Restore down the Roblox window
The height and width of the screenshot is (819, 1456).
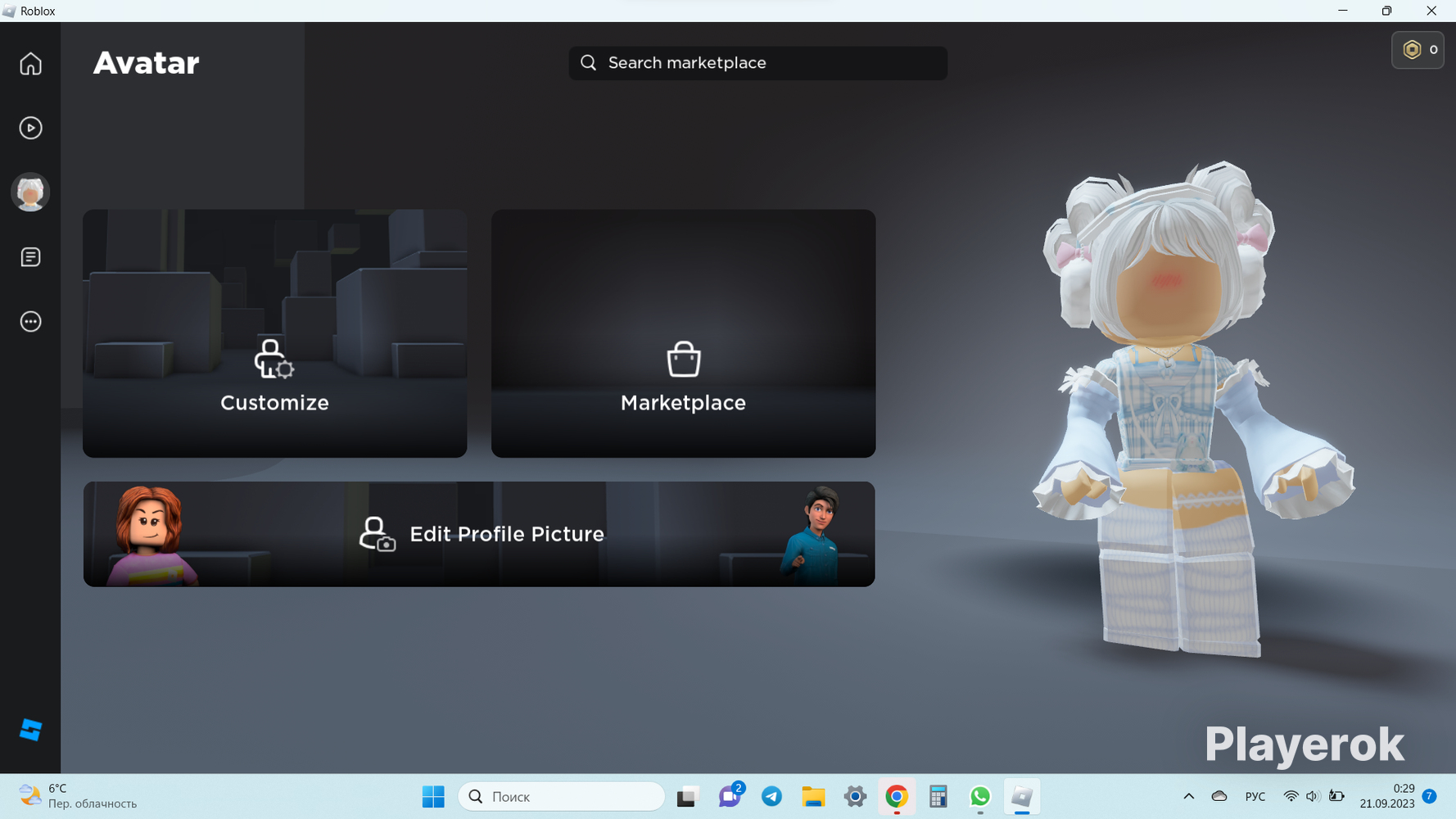[x=1386, y=11]
